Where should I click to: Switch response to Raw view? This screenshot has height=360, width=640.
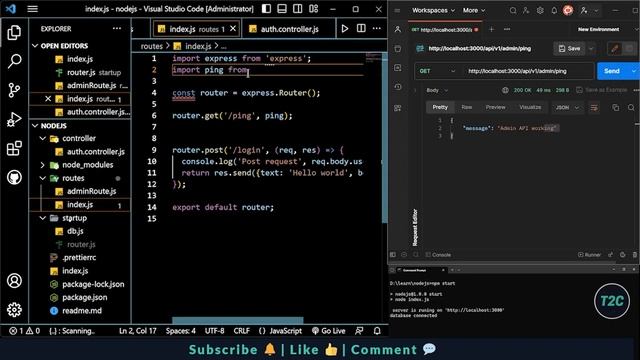coord(467,107)
